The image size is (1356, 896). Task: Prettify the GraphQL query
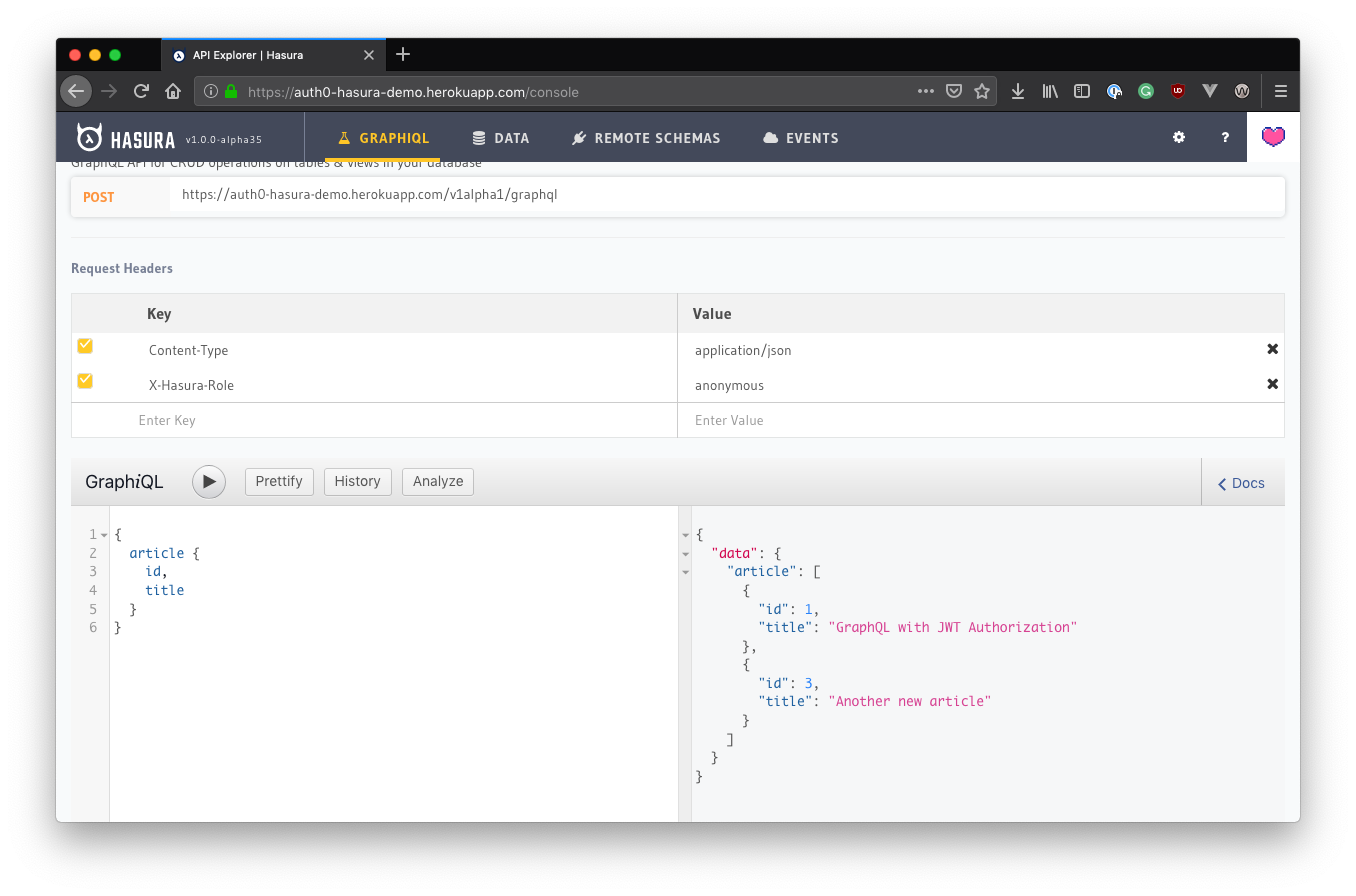pyautogui.click(x=279, y=481)
